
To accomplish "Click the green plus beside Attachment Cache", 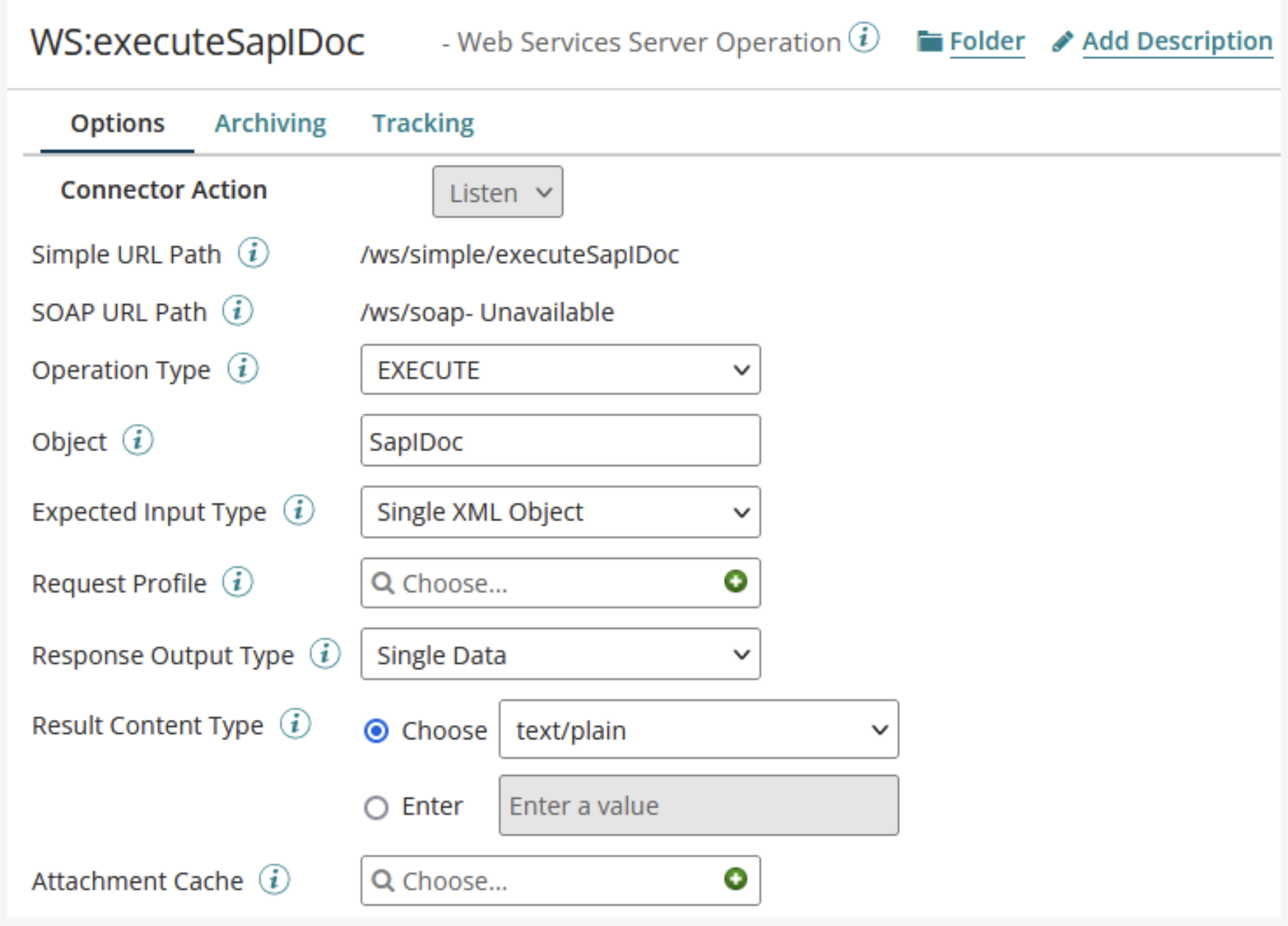I will coord(735,880).
